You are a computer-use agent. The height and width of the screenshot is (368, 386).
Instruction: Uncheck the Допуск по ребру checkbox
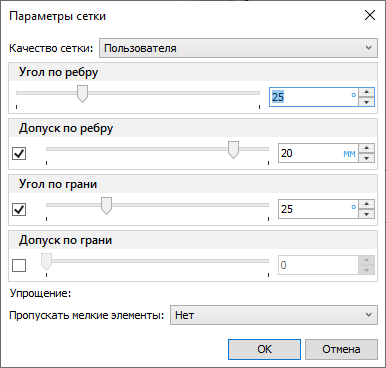click(x=19, y=154)
